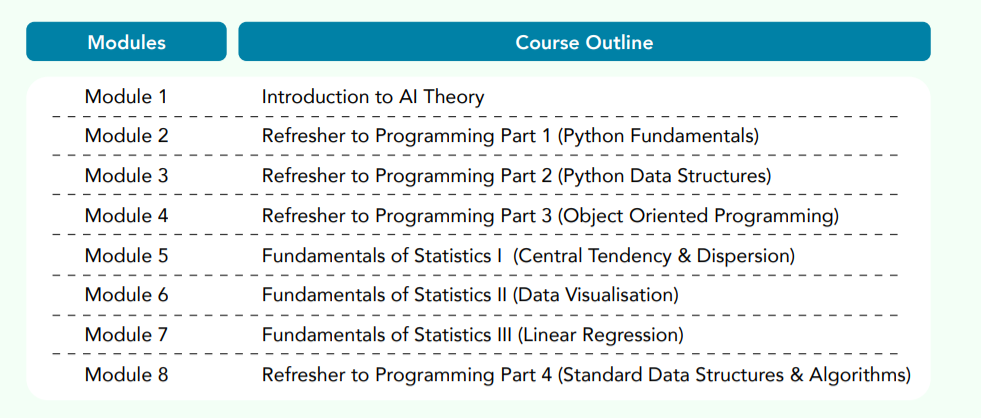Open Standard Data Structures & Algorithms Part 4
The image size is (981, 418).
pos(586,375)
